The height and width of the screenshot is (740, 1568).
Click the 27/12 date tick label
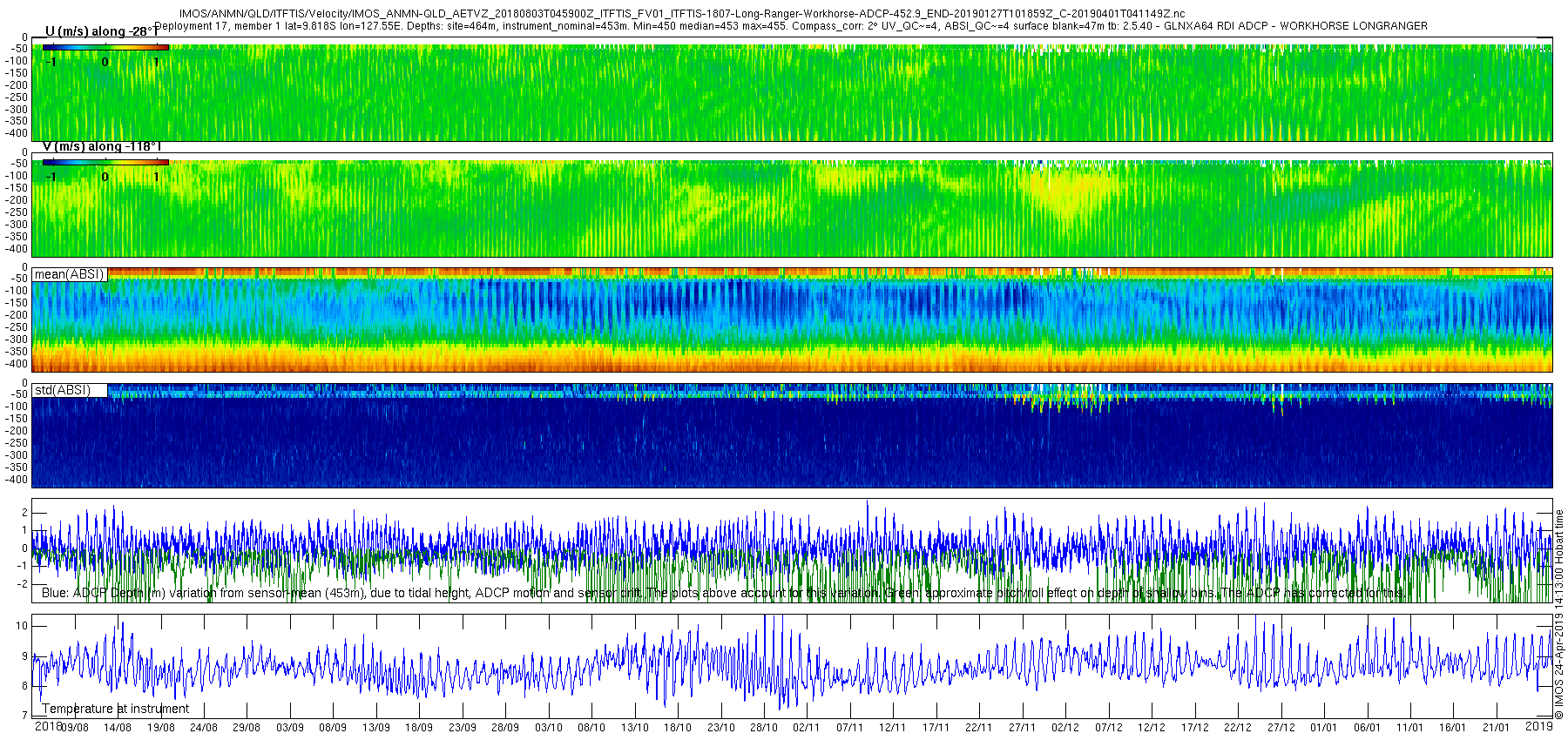coord(1281,728)
